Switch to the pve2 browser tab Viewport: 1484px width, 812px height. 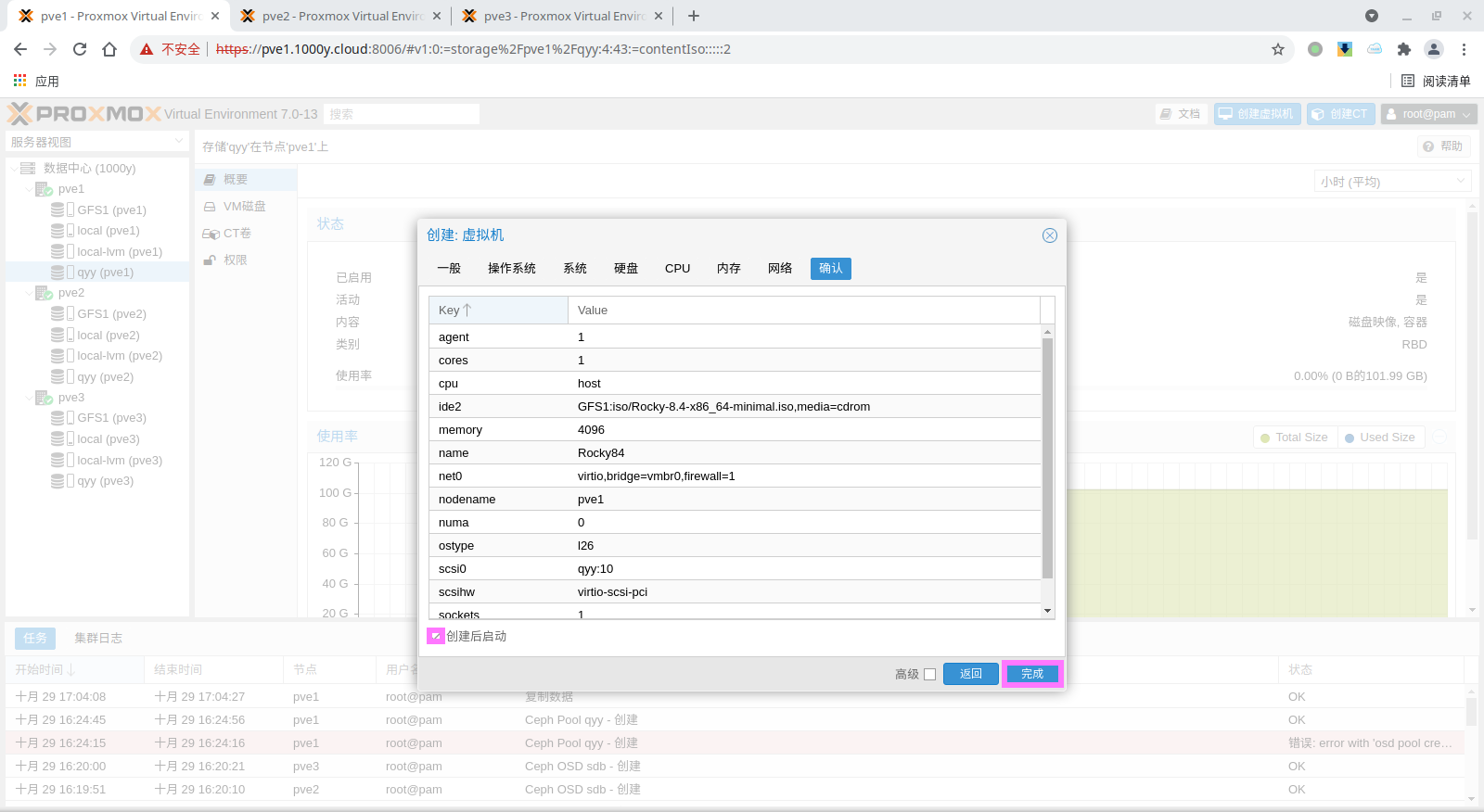[339, 16]
